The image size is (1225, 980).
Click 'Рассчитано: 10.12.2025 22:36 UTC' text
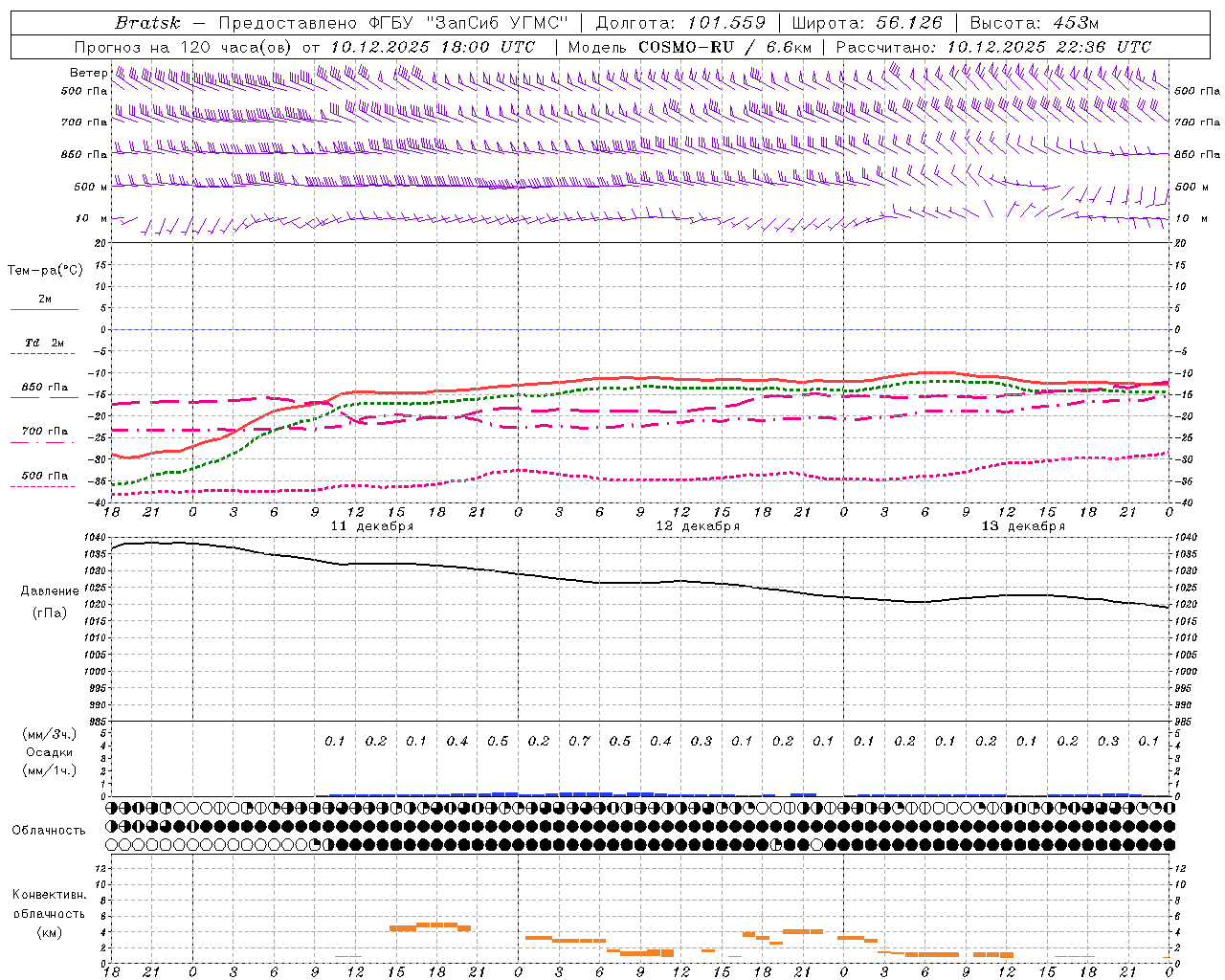click(993, 46)
